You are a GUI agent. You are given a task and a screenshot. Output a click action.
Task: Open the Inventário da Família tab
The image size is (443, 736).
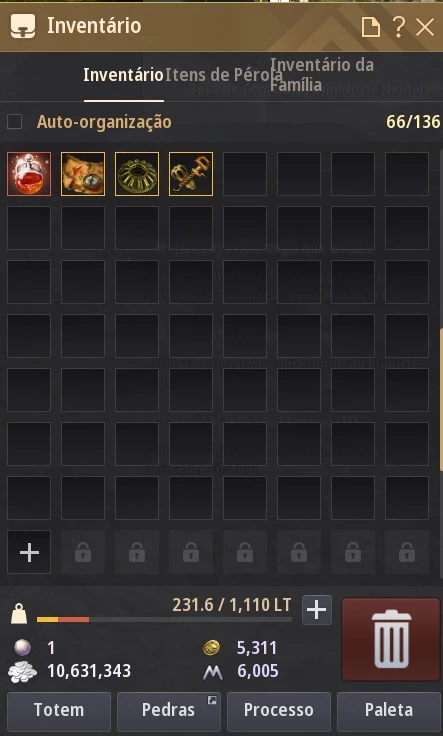[x=322, y=75]
